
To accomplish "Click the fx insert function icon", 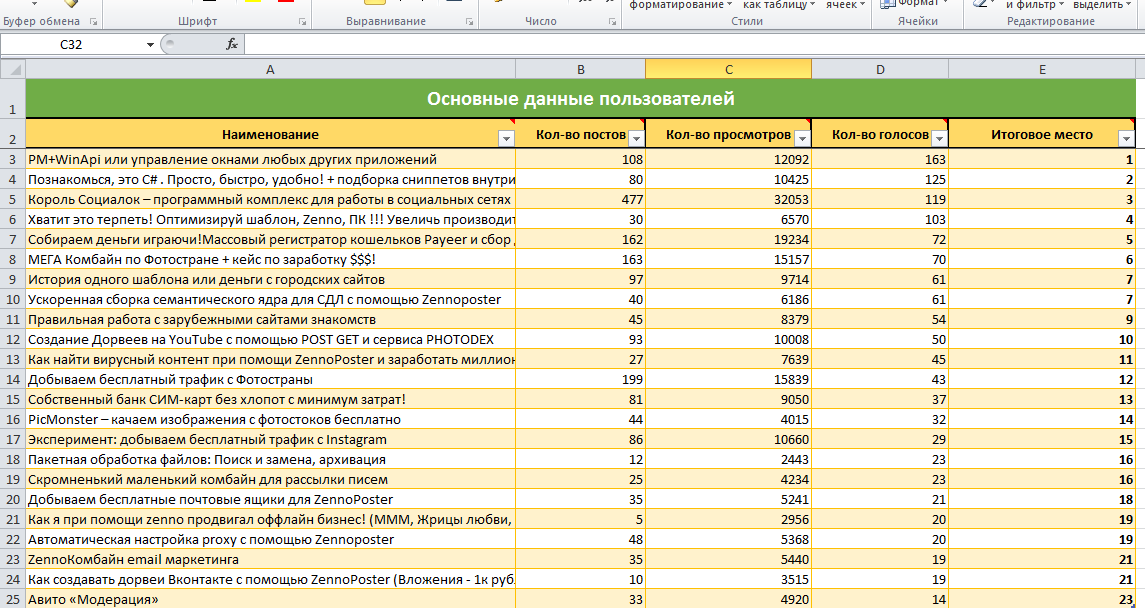I will click(x=231, y=45).
